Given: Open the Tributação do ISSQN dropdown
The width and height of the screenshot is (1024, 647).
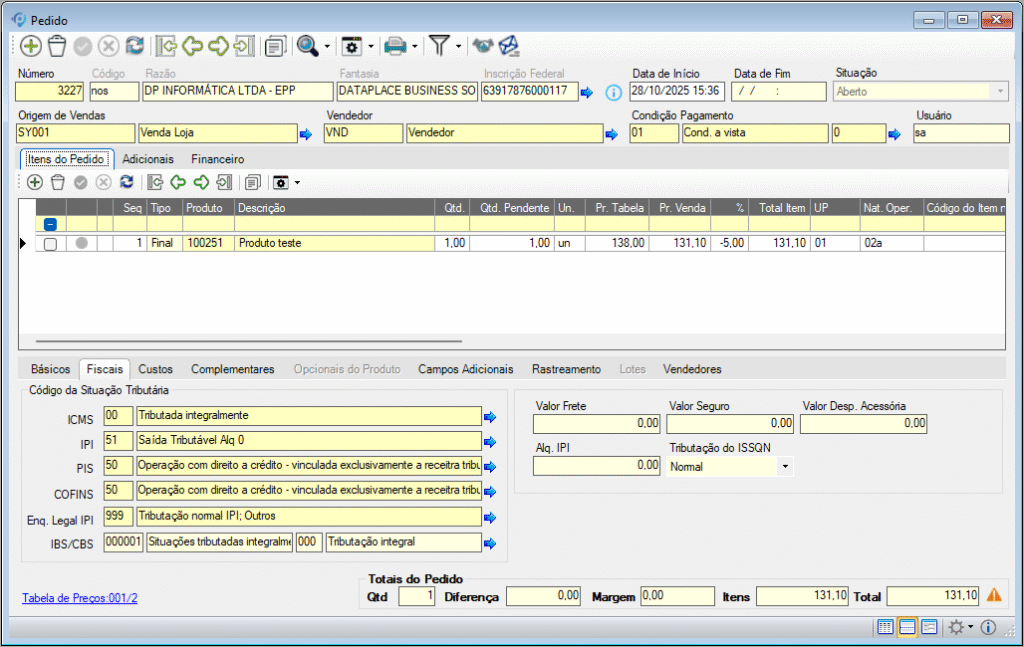Looking at the screenshot, I should click(784, 466).
